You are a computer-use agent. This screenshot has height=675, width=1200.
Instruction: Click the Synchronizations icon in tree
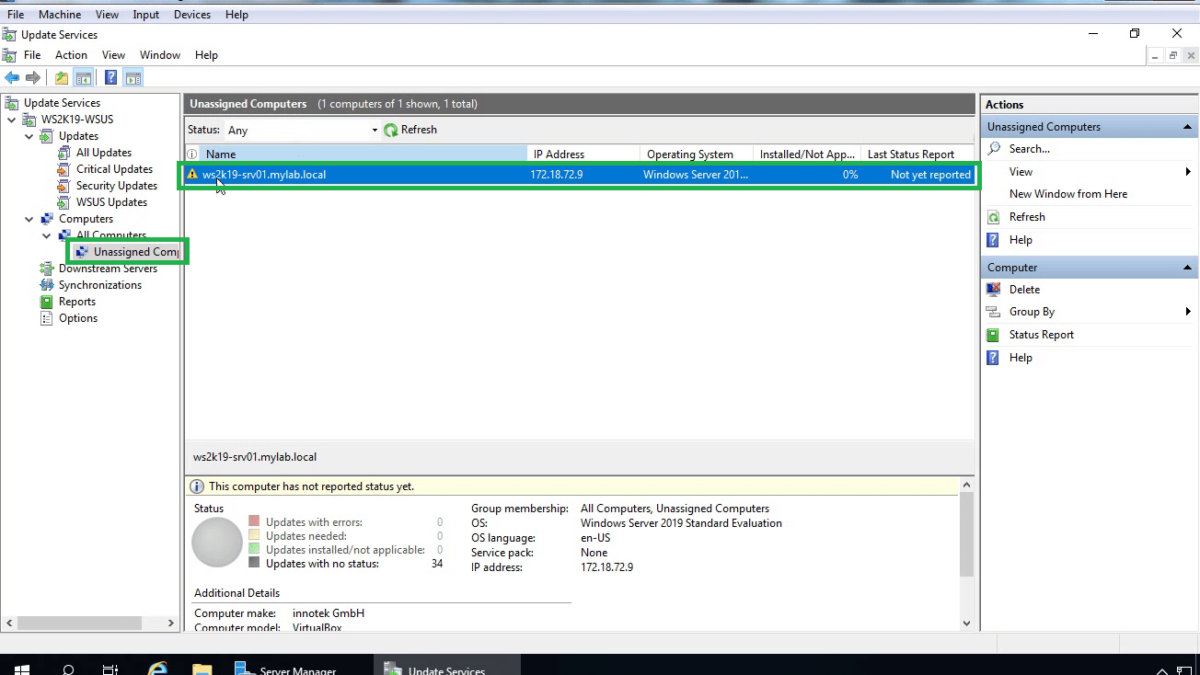[x=47, y=285]
